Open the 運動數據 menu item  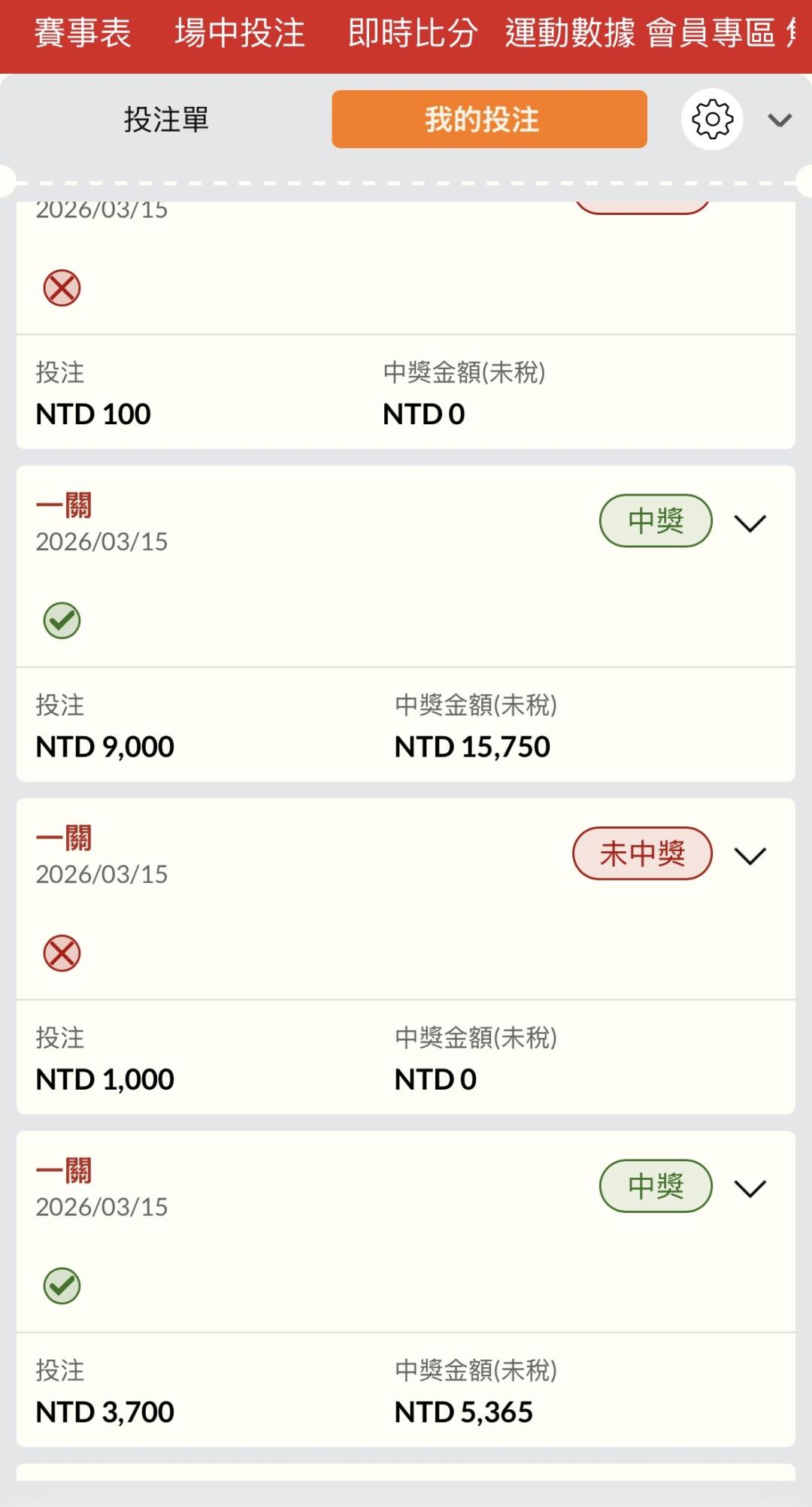pyautogui.click(x=570, y=33)
